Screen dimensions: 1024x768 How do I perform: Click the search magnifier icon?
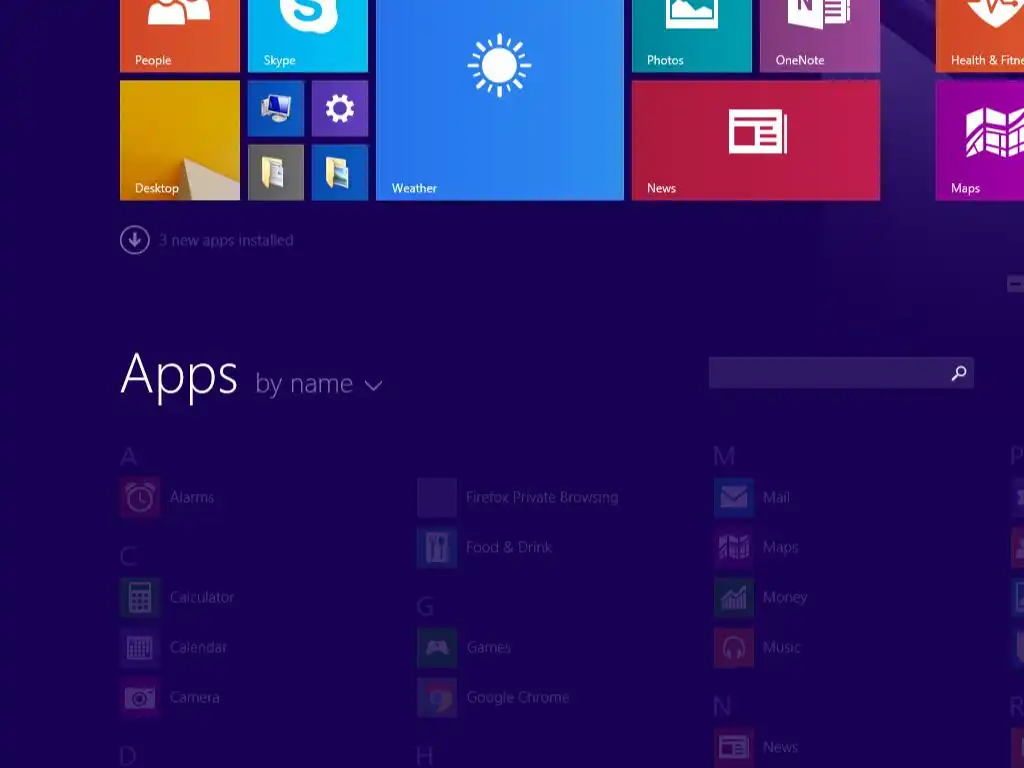(x=959, y=373)
